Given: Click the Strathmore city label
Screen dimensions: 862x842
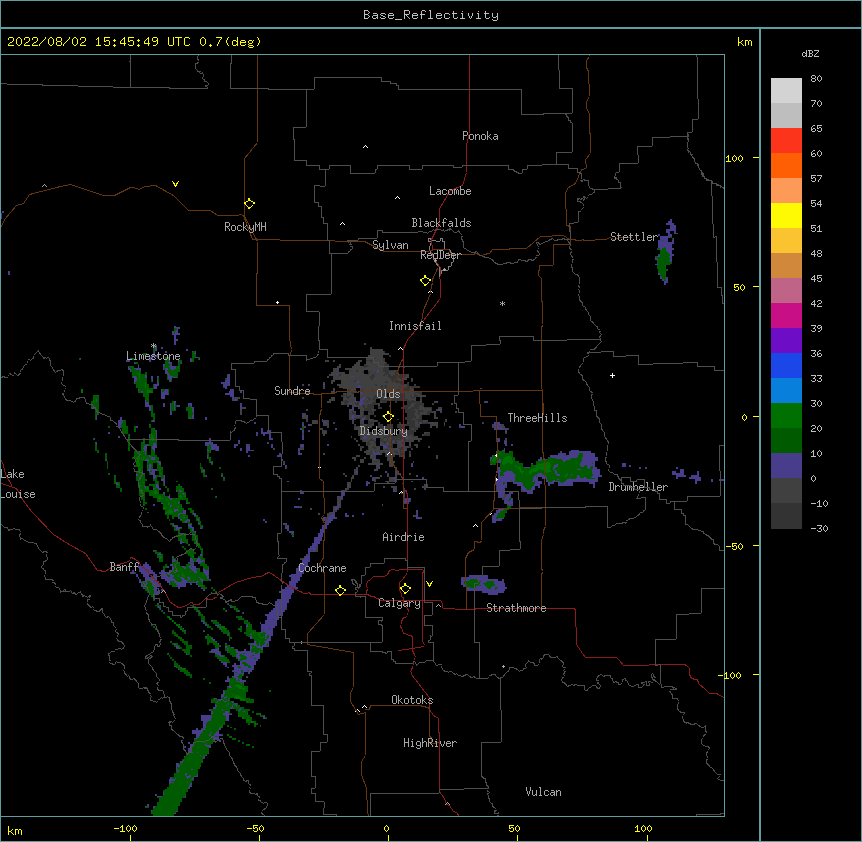Looking at the screenshot, I should (x=516, y=608).
